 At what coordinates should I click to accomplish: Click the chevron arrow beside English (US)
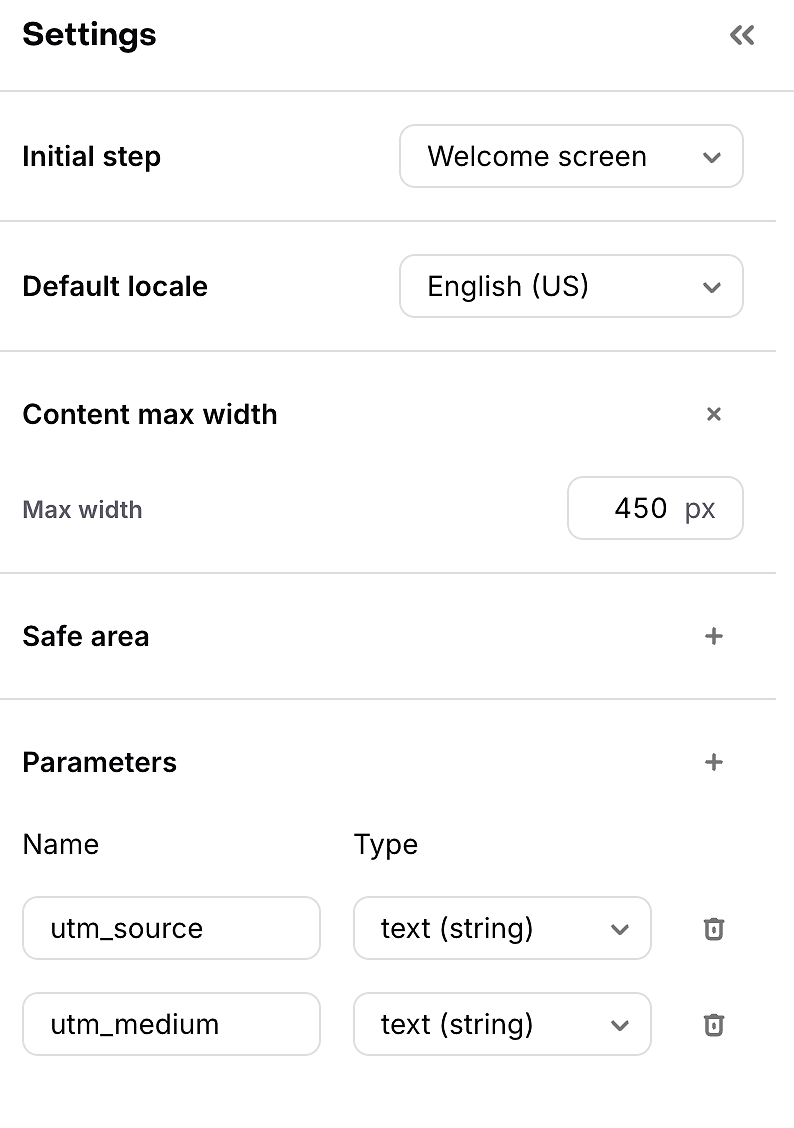711,288
